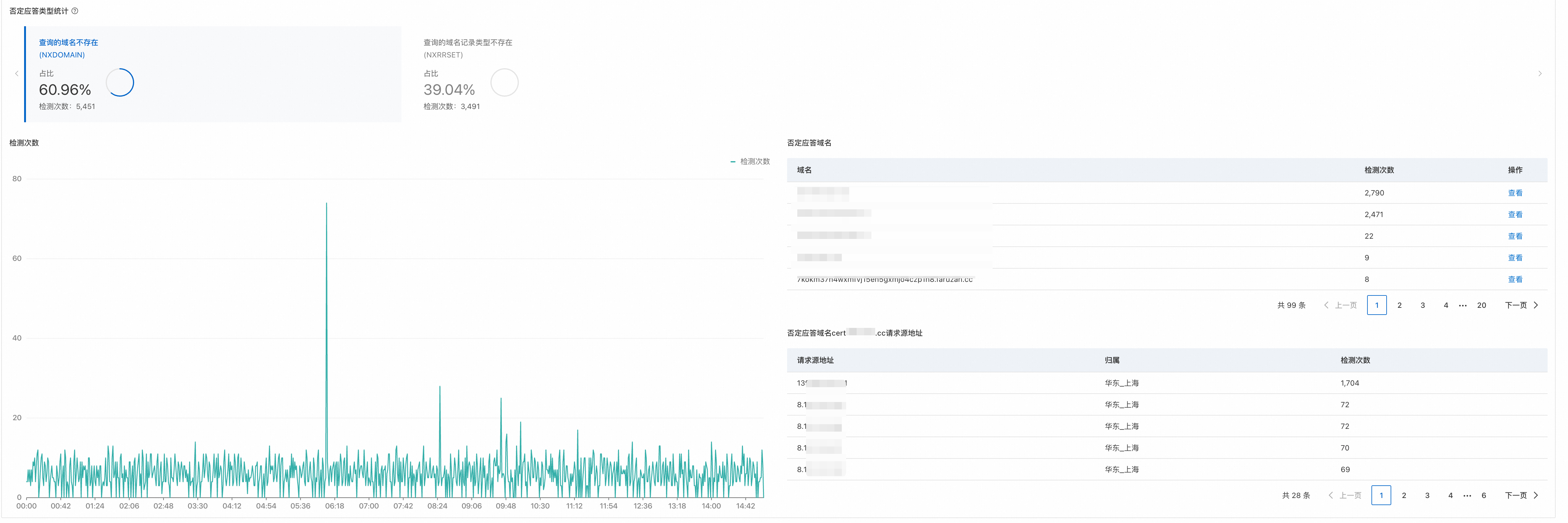Go to page 3 of source address table
1568x523 pixels.
click(1427, 496)
